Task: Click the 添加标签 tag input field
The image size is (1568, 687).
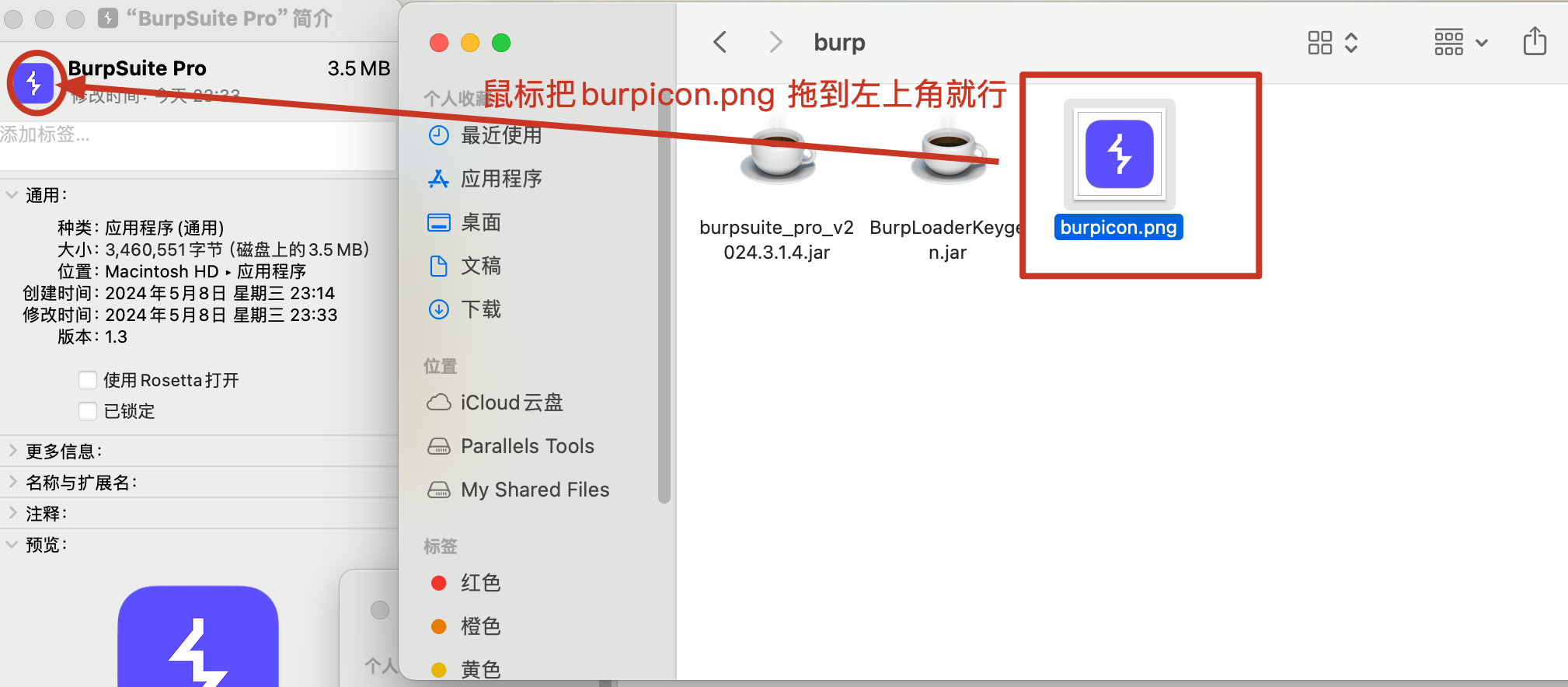Action: 198,146
